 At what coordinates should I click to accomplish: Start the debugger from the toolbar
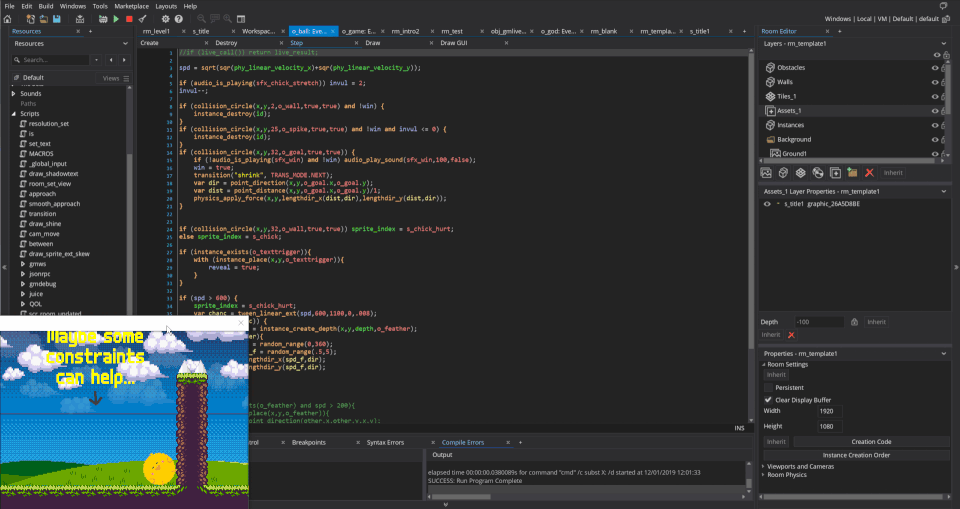coord(103,19)
